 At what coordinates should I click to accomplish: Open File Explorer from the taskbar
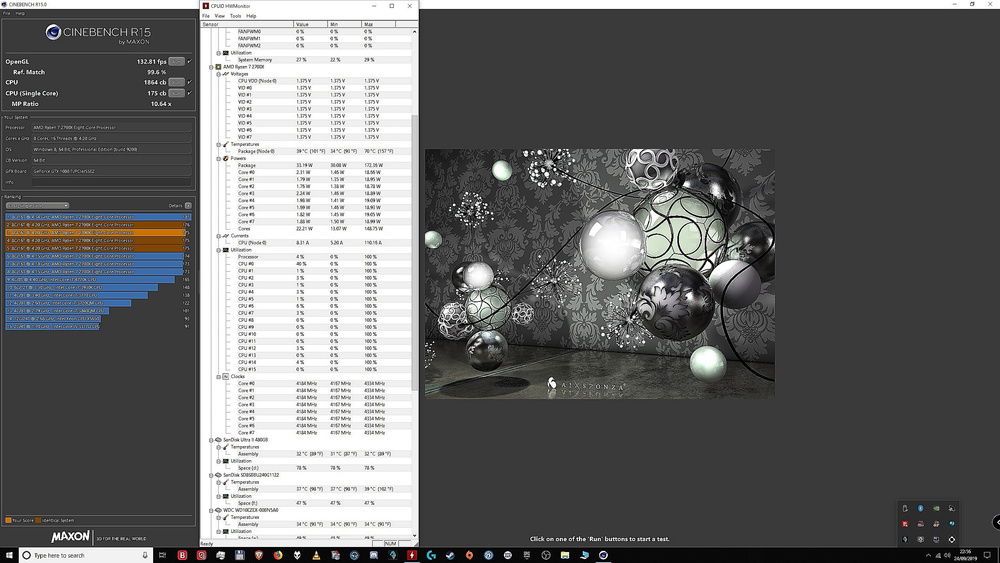[x=564, y=555]
